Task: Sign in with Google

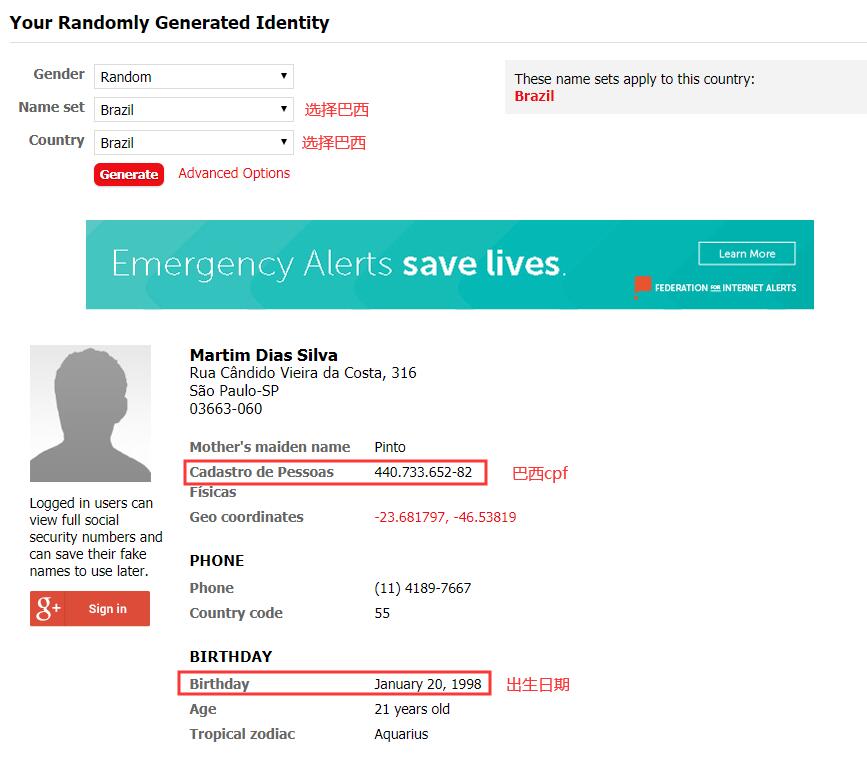Action: (x=90, y=608)
